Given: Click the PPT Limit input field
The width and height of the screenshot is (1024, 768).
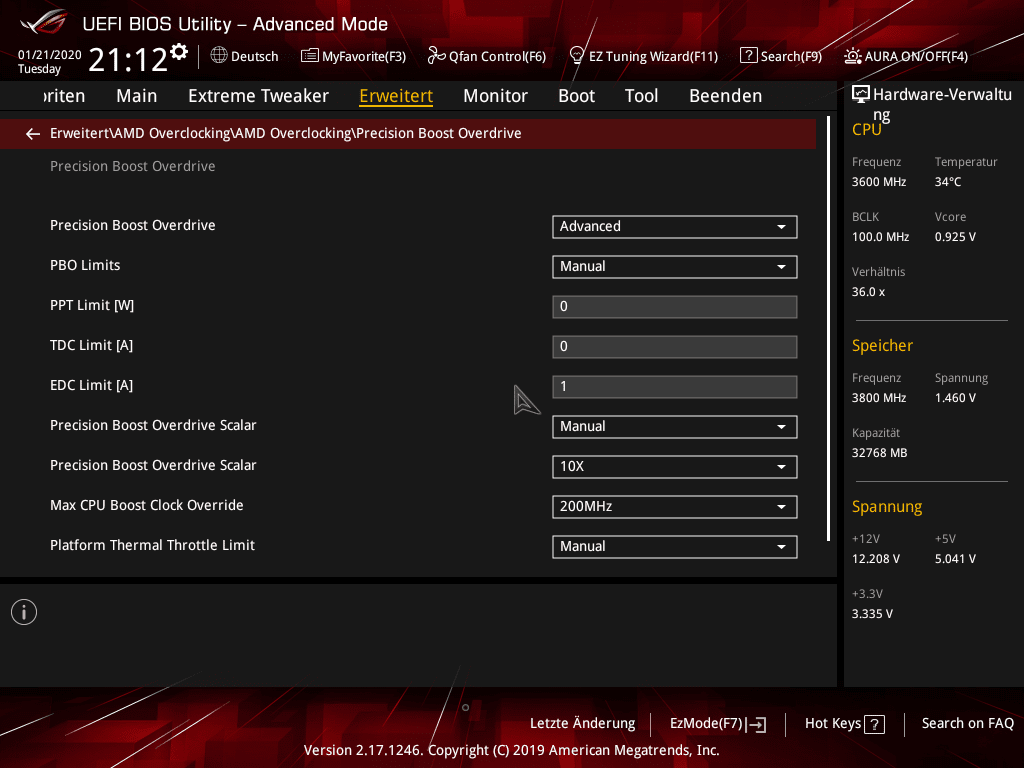Looking at the screenshot, I should pyautogui.click(x=675, y=306).
